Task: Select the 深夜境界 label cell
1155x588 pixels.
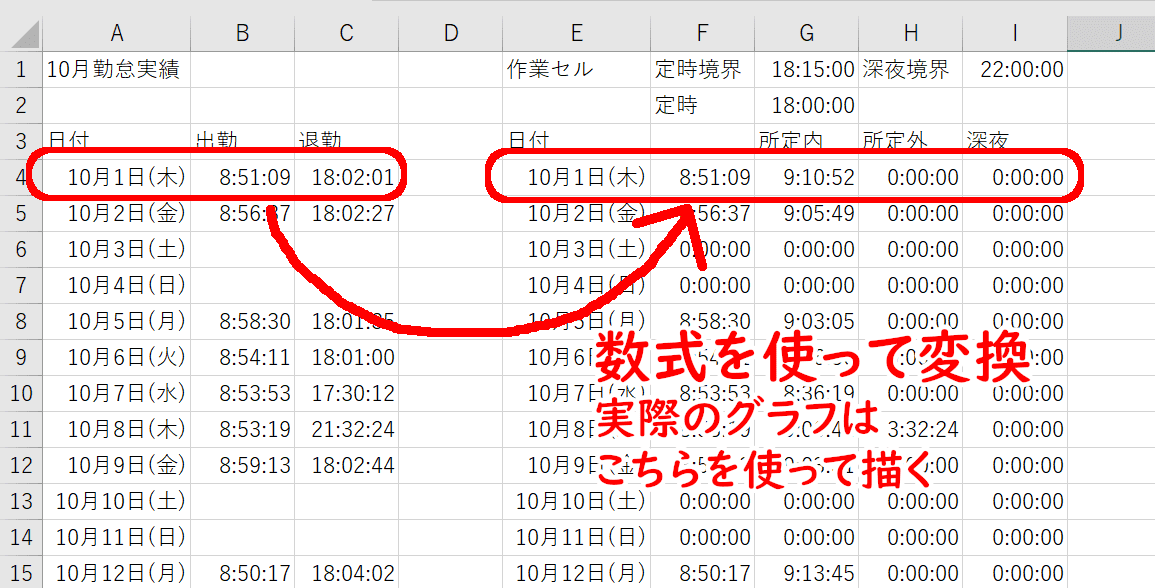Action: point(910,70)
